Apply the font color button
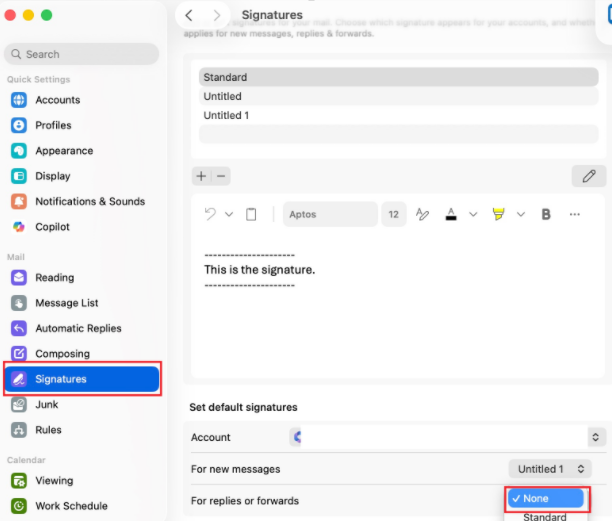Screen dimensions: 612x521 click(x=451, y=214)
